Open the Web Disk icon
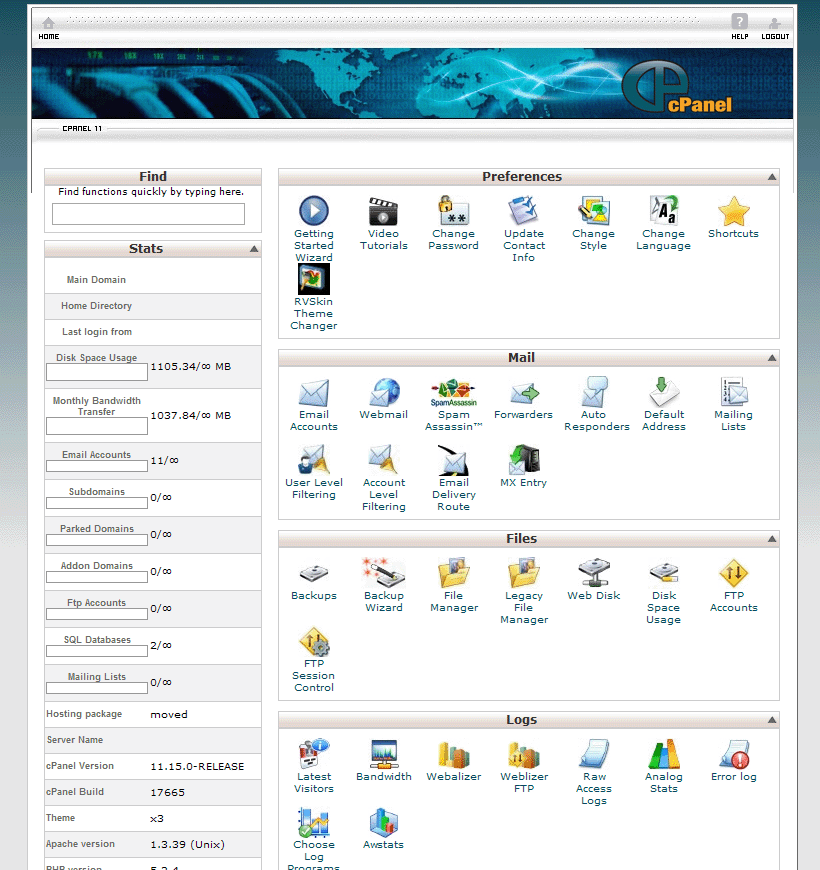Screen dimensions: 820x870 [x=594, y=573]
